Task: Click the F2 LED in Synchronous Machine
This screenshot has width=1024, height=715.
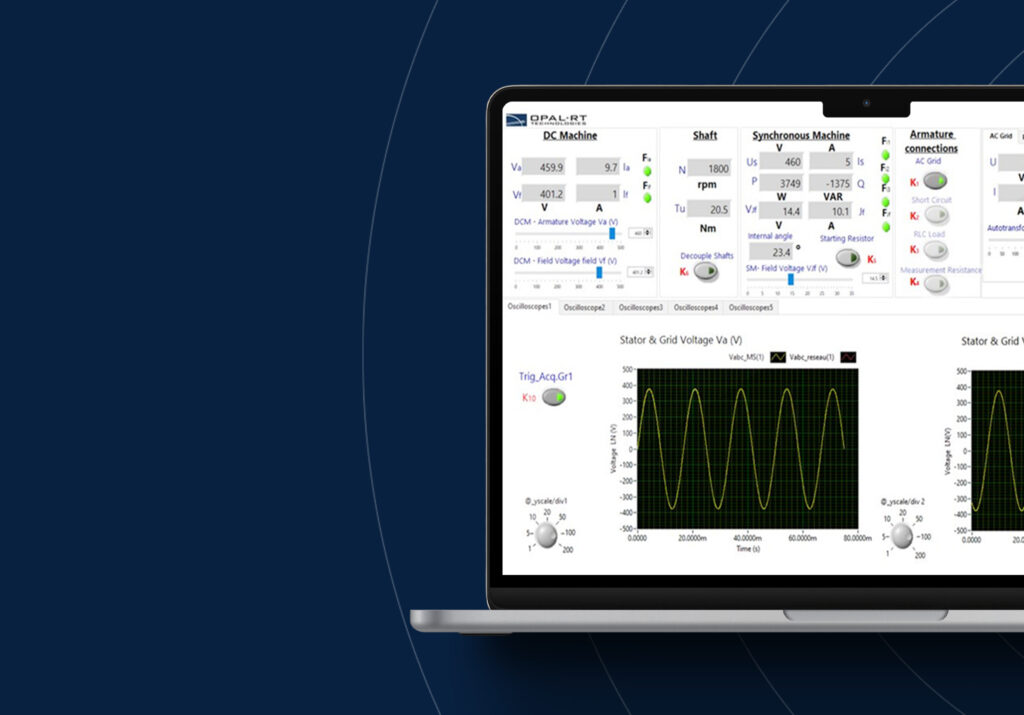Action: pyautogui.click(x=886, y=178)
